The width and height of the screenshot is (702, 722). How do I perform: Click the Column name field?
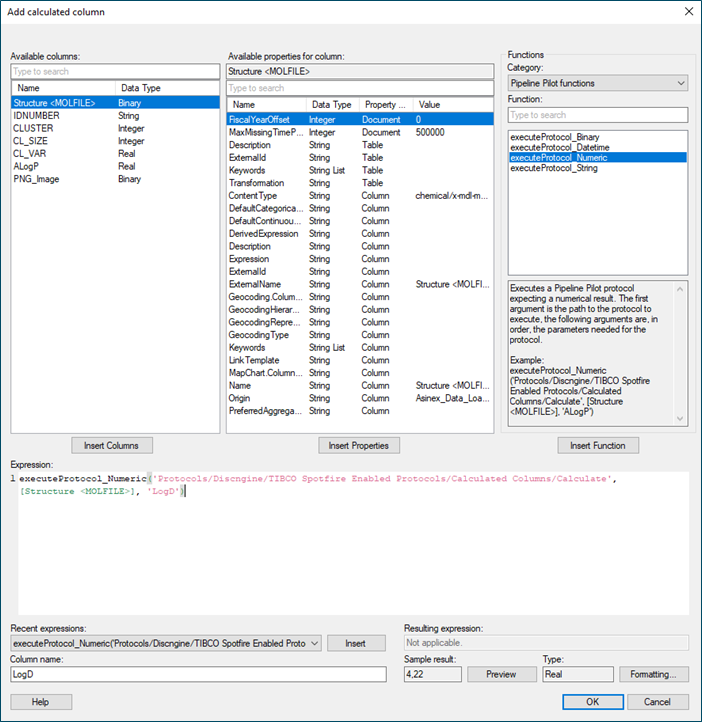click(x=198, y=674)
